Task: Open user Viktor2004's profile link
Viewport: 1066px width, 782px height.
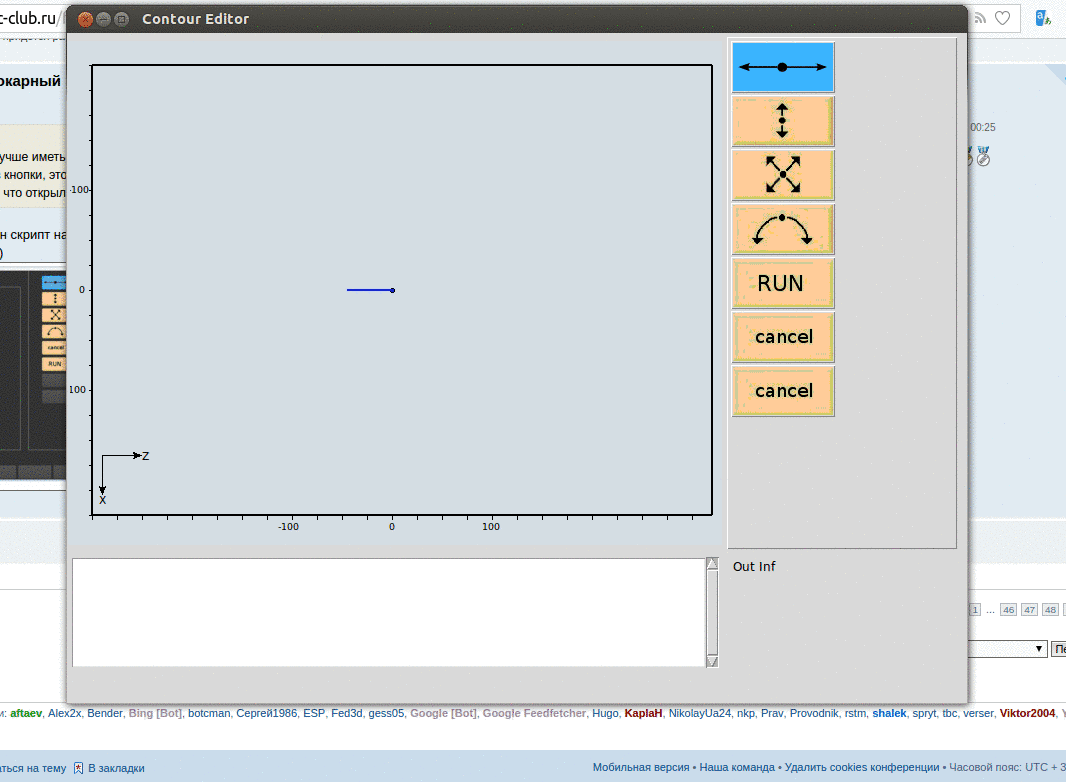Action: pos(1027,713)
